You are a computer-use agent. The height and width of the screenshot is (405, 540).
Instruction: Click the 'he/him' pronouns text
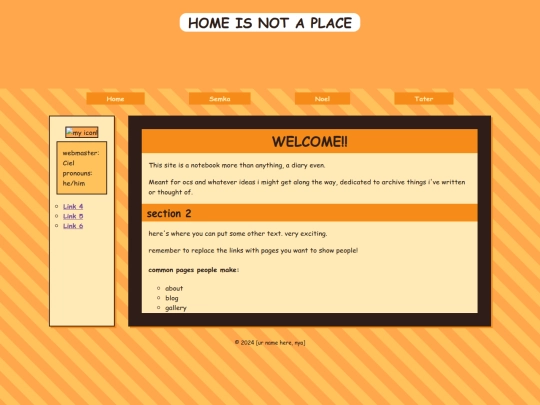74,183
